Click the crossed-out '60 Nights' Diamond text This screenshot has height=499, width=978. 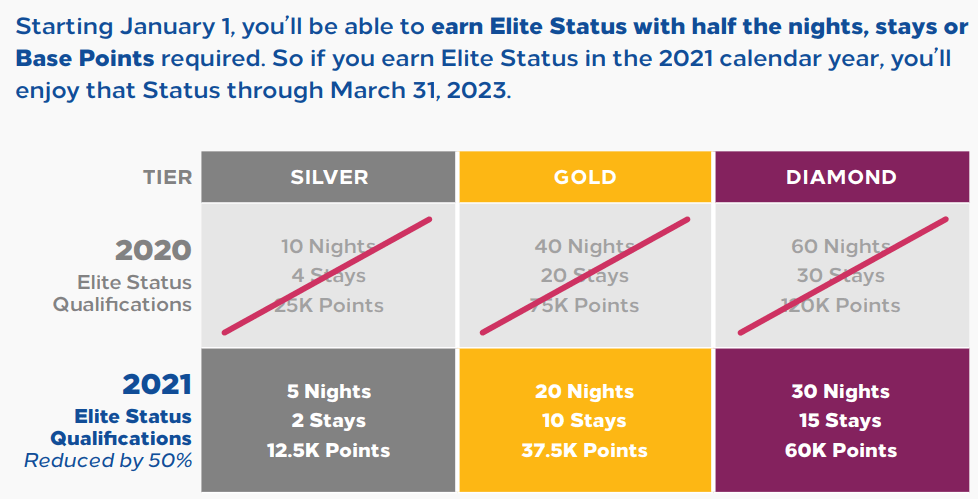tap(841, 246)
